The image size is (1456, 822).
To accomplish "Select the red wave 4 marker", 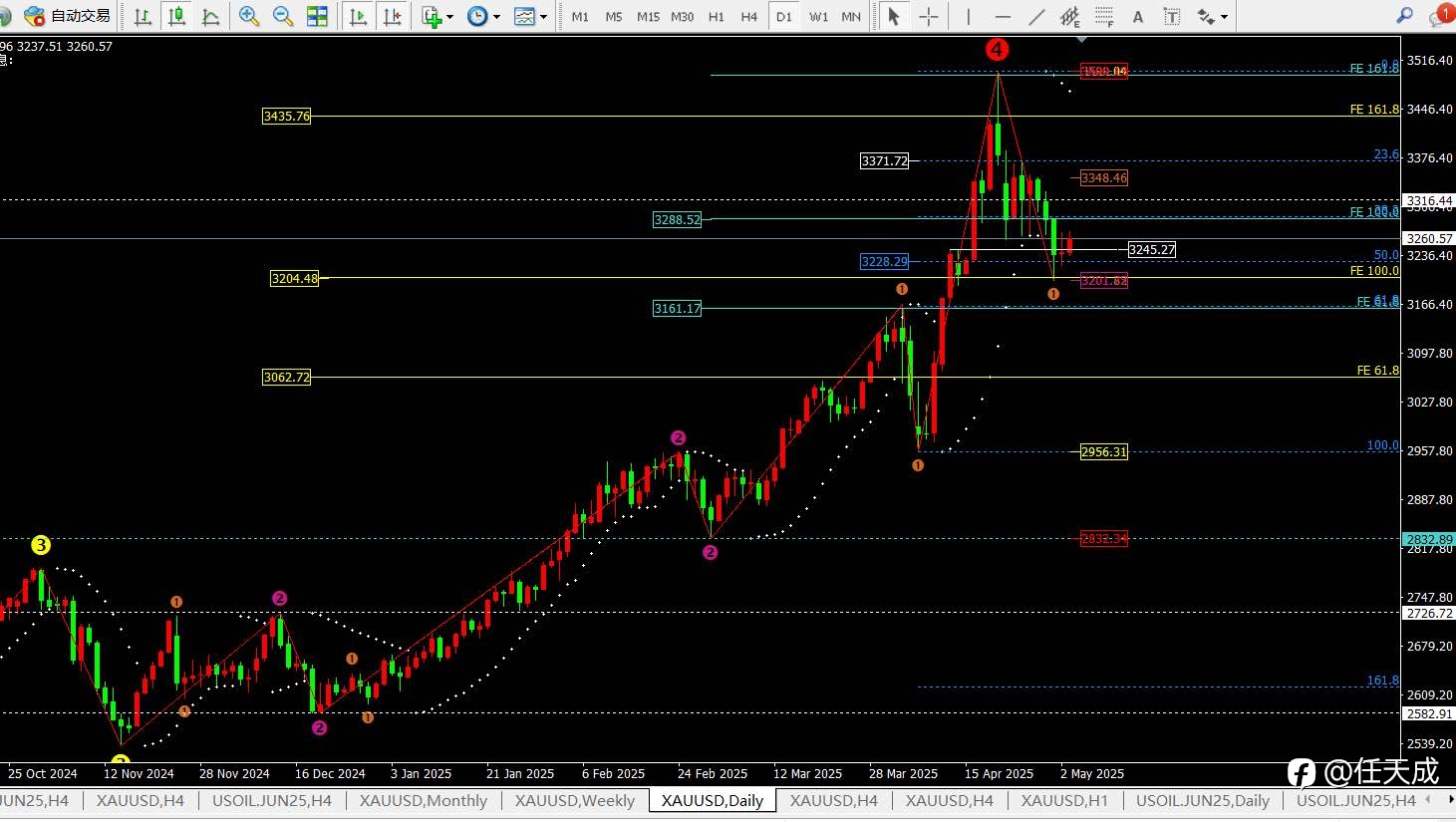I will point(997,49).
